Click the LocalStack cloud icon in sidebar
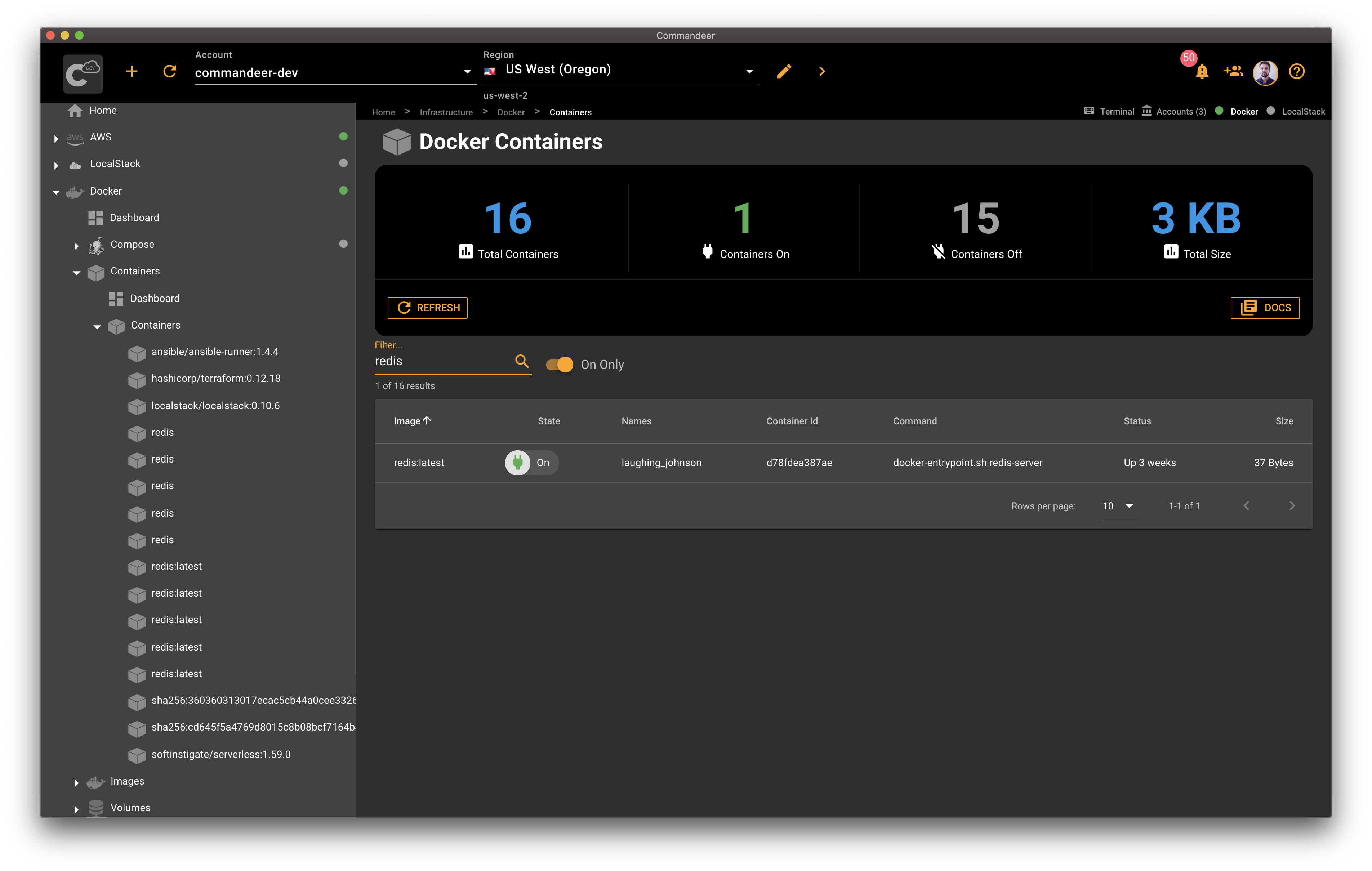 [75, 165]
